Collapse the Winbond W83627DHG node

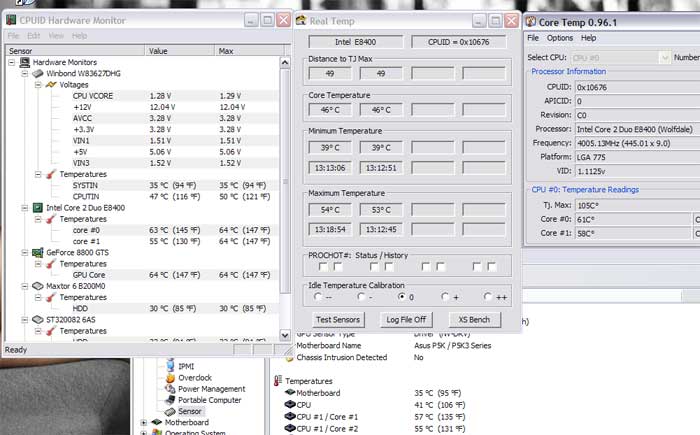pos(25,74)
